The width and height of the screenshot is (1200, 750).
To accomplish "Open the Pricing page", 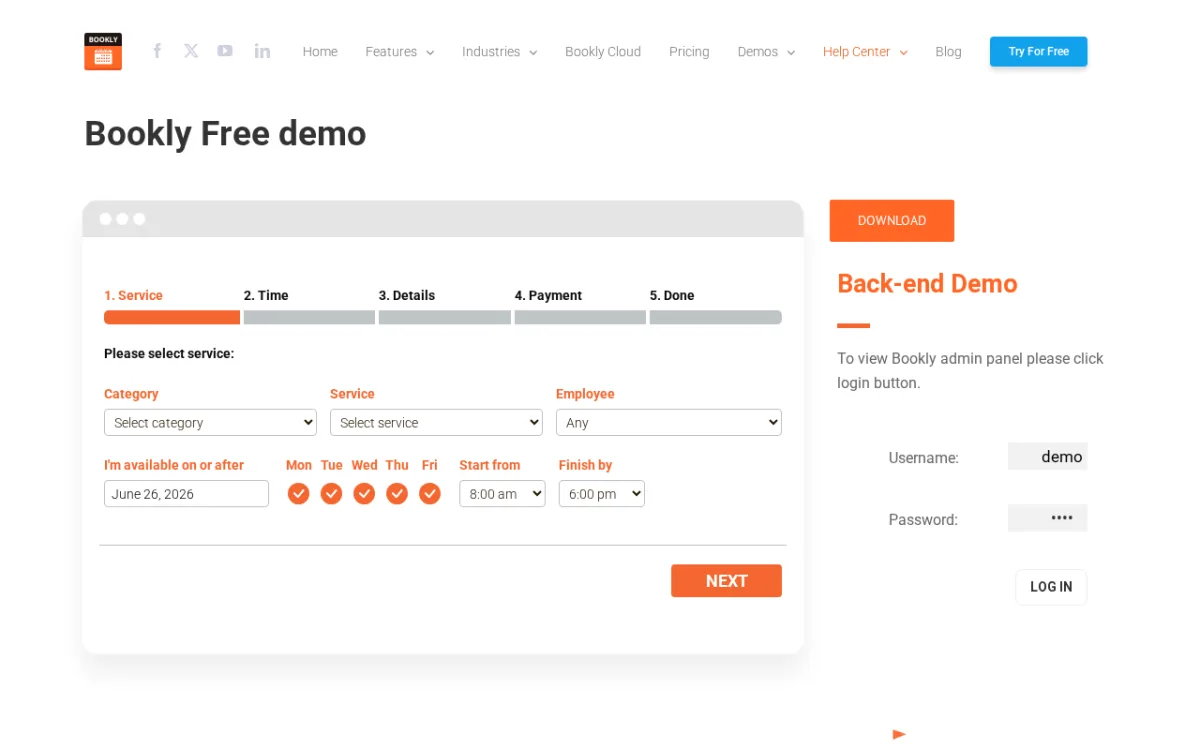I will [689, 52].
